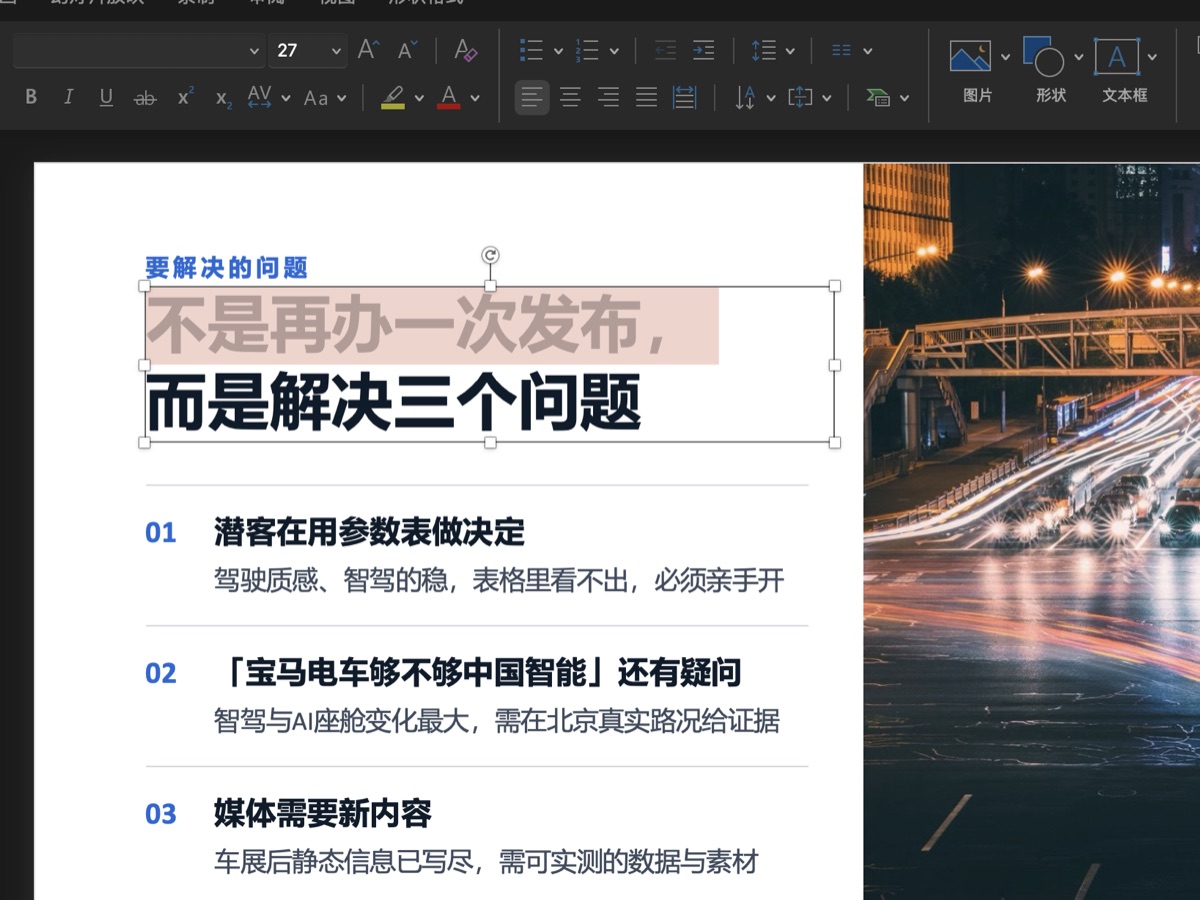
Task: Click the vertical align text icon
Action: coord(800,97)
